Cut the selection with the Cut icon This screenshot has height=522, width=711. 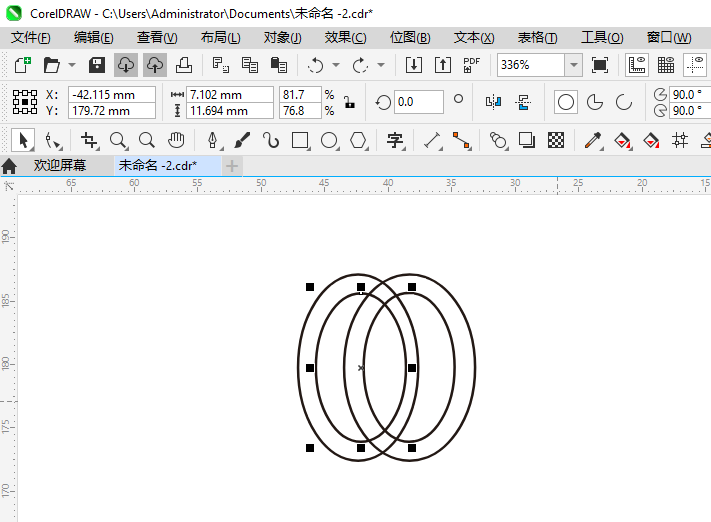pos(220,65)
